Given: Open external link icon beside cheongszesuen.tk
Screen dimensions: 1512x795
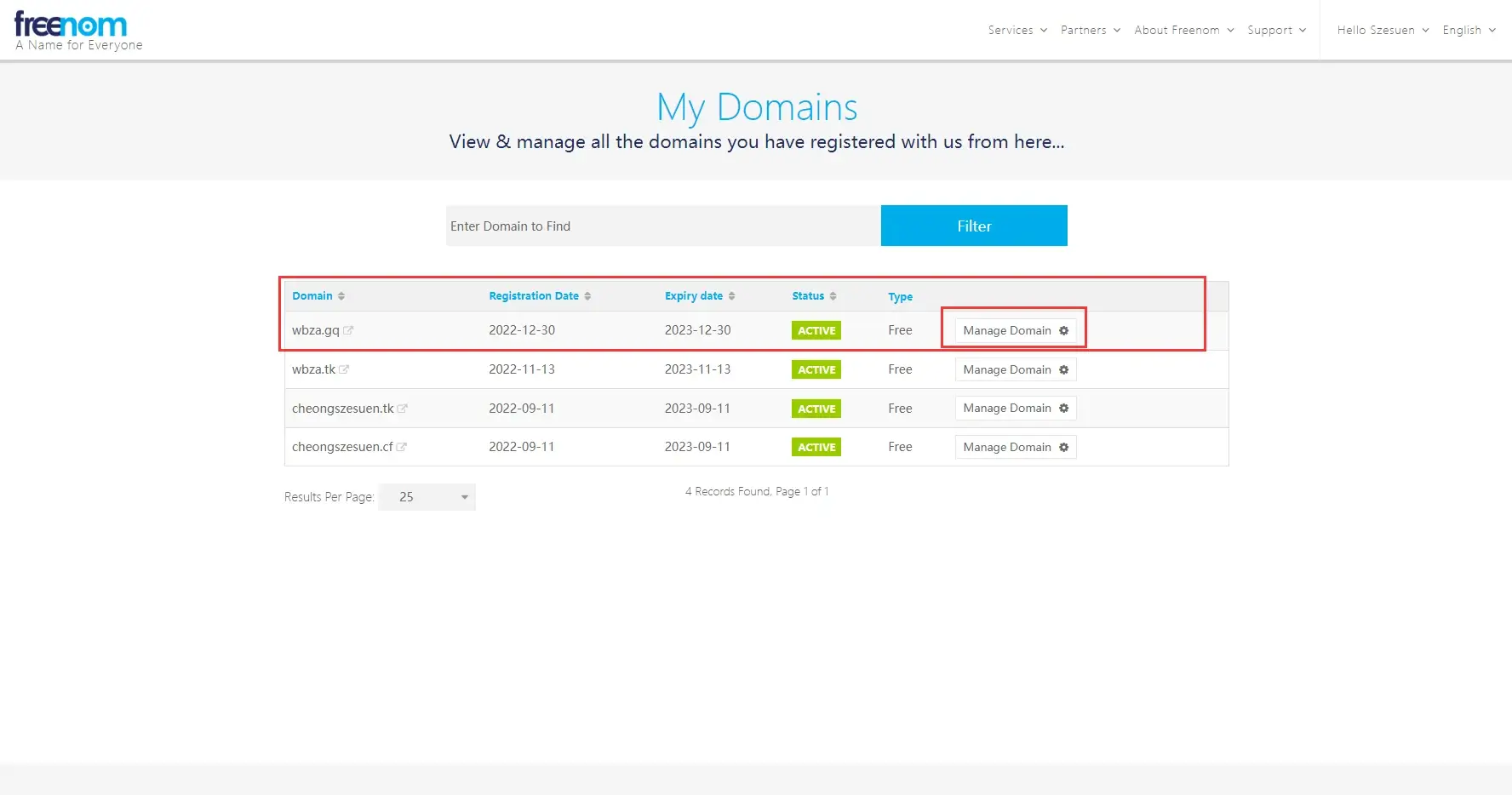Looking at the screenshot, I should [403, 409].
